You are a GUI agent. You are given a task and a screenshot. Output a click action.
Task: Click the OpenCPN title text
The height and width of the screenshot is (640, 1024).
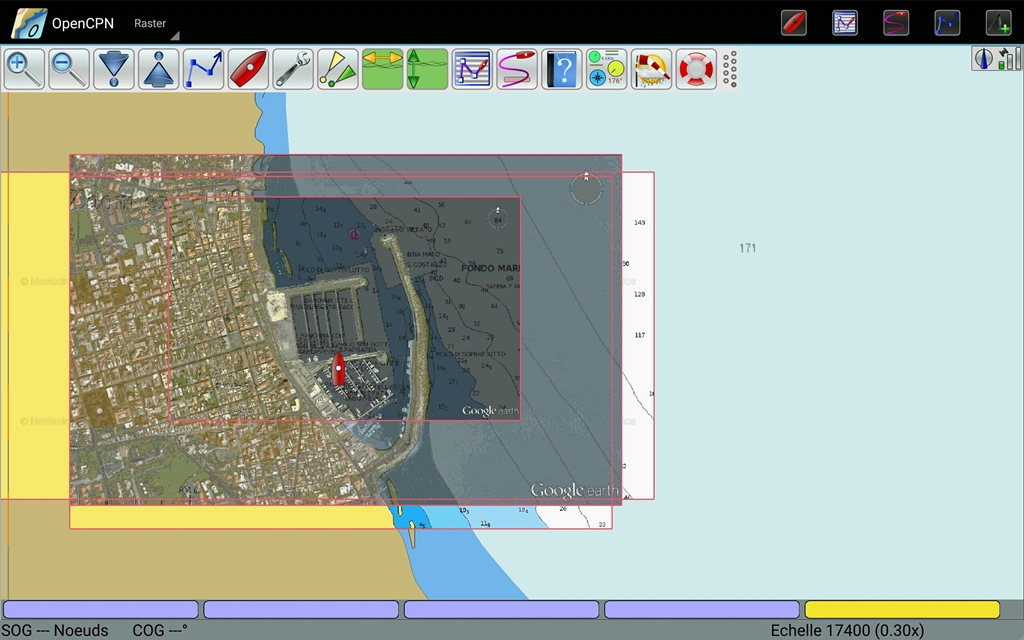(x=83, y=24)
